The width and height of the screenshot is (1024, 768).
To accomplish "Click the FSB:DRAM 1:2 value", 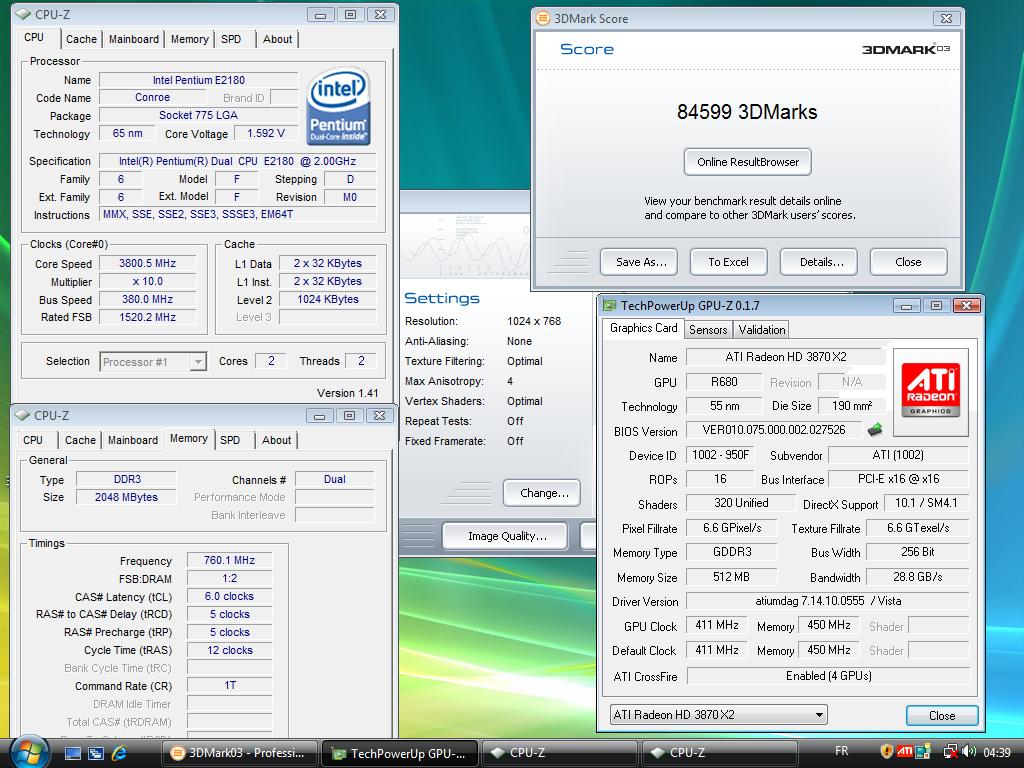I will coord(229,579).
